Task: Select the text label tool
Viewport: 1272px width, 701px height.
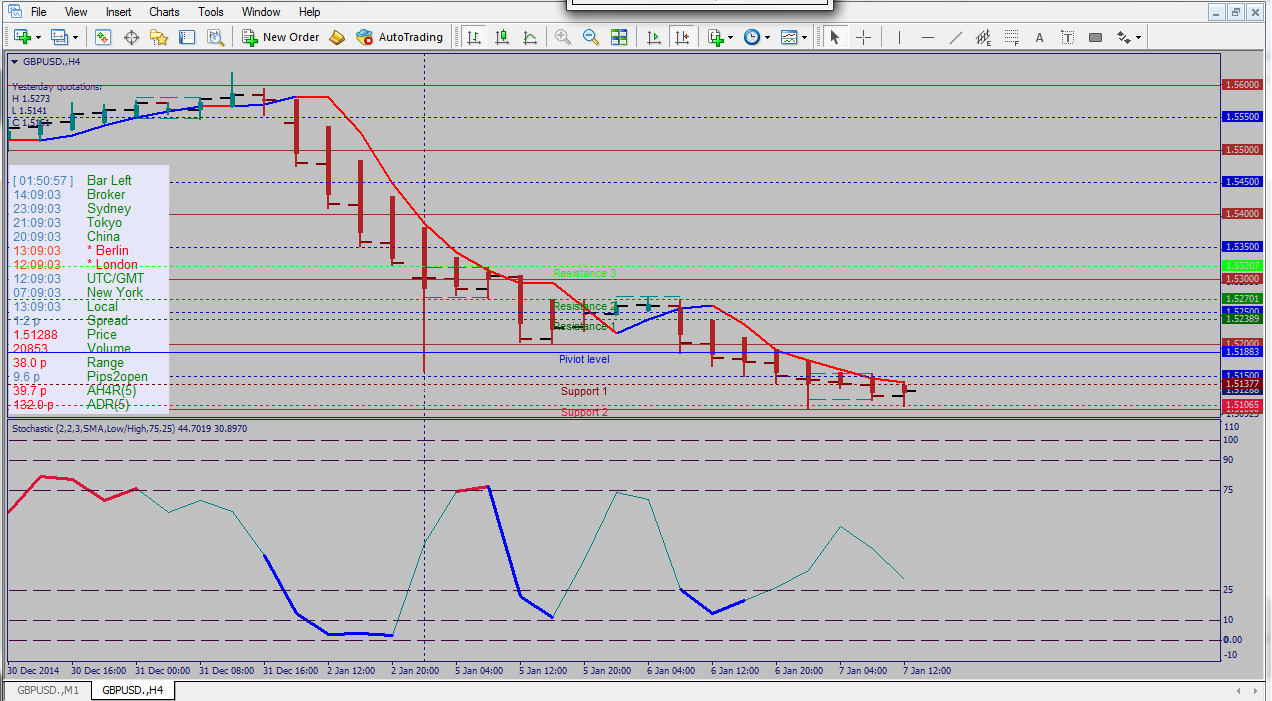Action: coord(1067,37)
